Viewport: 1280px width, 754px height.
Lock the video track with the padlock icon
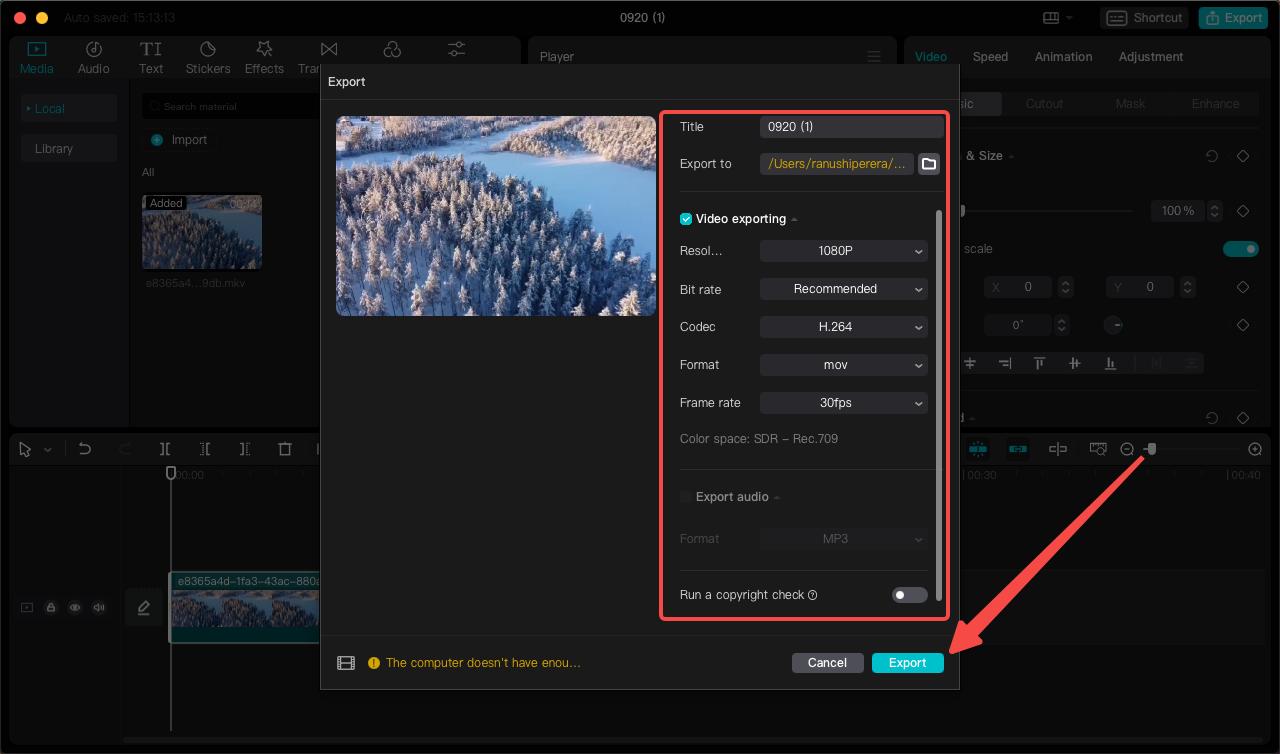click(51, 607)
